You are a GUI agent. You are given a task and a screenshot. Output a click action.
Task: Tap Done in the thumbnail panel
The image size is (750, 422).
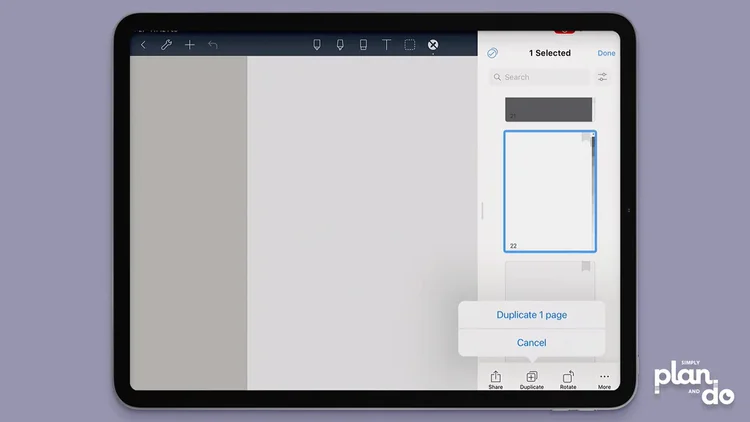click(x=606, y=53)
